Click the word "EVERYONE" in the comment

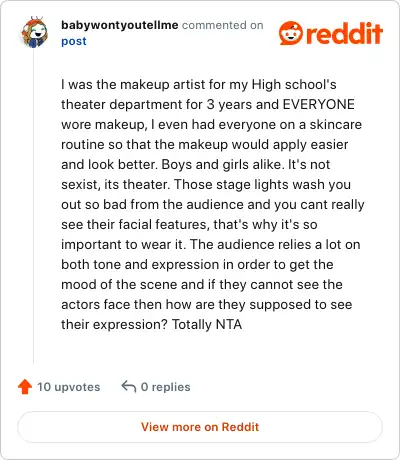(318, 104)
